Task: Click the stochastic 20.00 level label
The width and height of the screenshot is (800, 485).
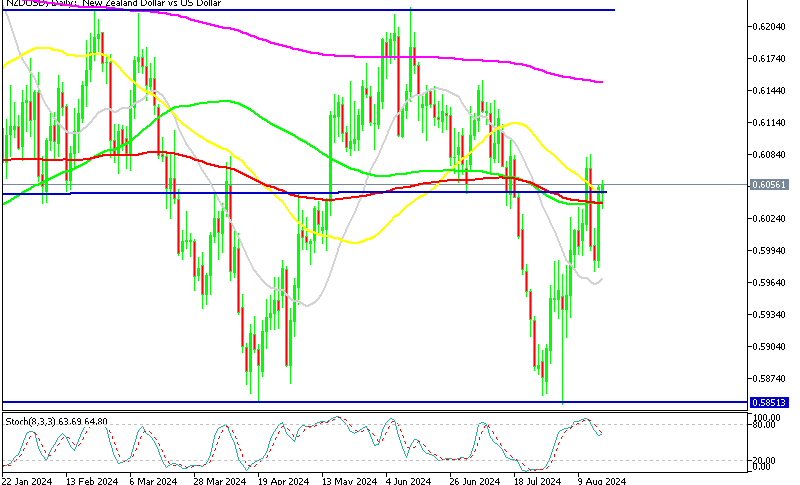Action: [764, 459]
